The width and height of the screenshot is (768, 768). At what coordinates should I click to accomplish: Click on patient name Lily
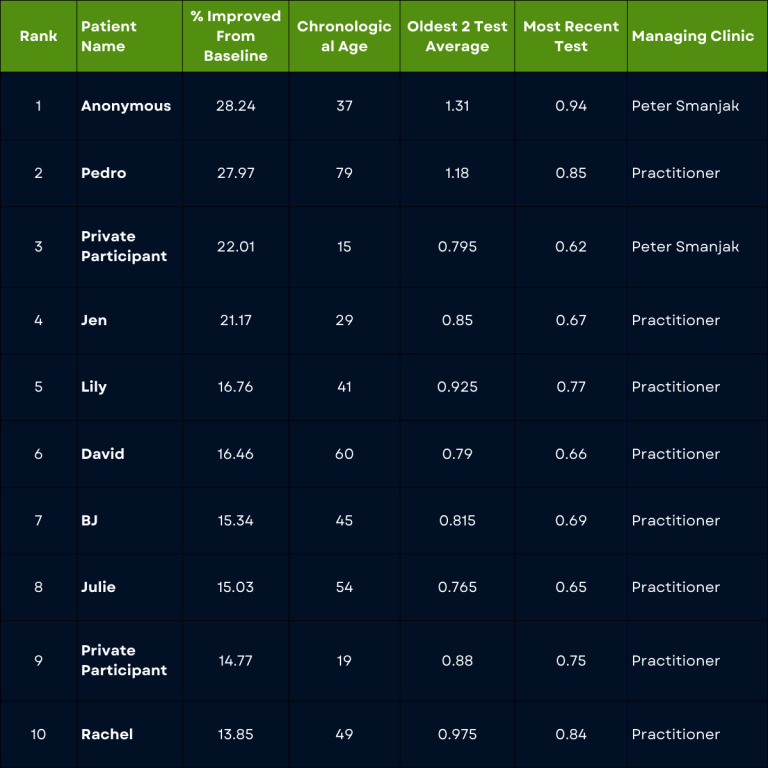pyautogui.click(x=94, y=387)
